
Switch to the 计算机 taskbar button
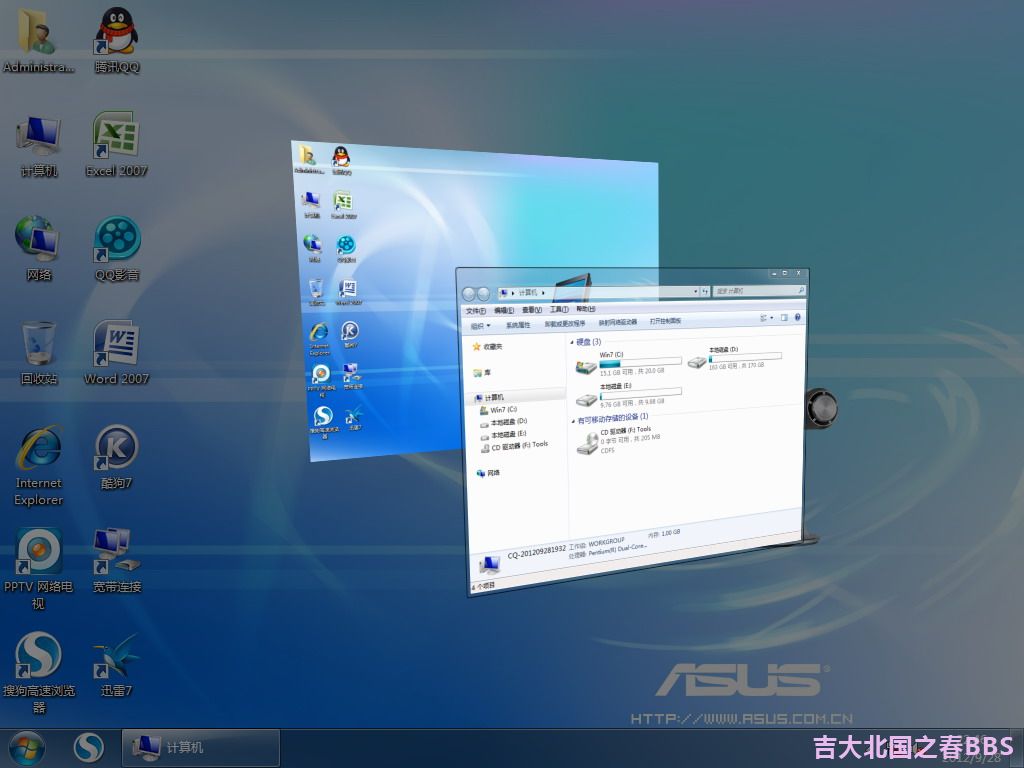click(200, 748)
